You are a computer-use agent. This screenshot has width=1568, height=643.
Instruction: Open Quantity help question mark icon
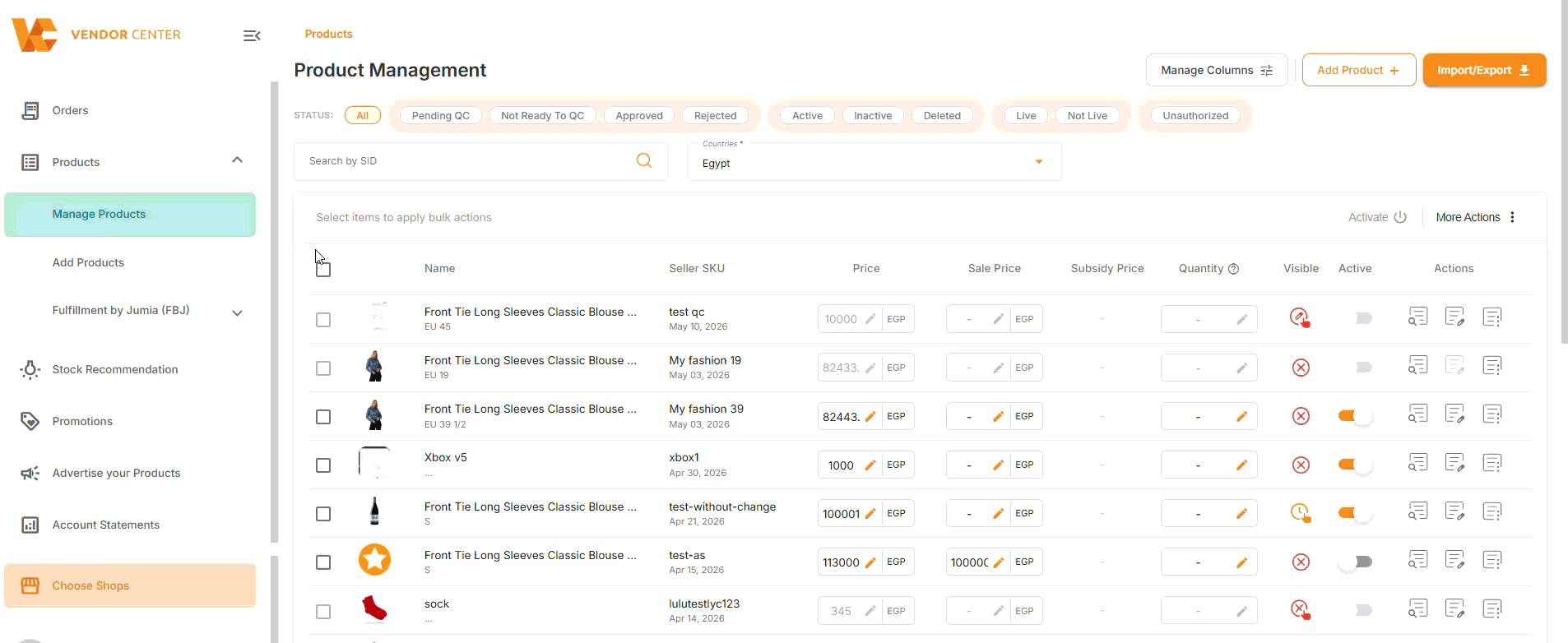(x=1233, y=269)
